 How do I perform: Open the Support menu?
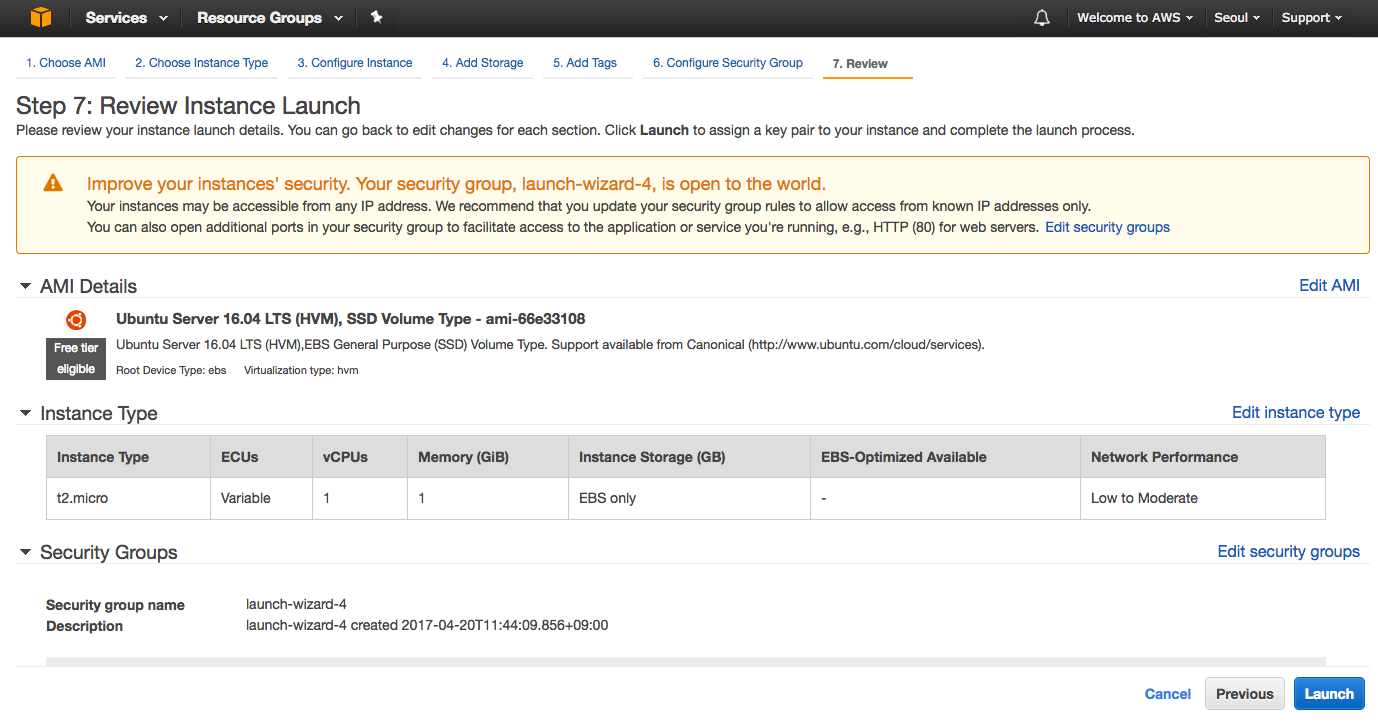[1312, 18]
